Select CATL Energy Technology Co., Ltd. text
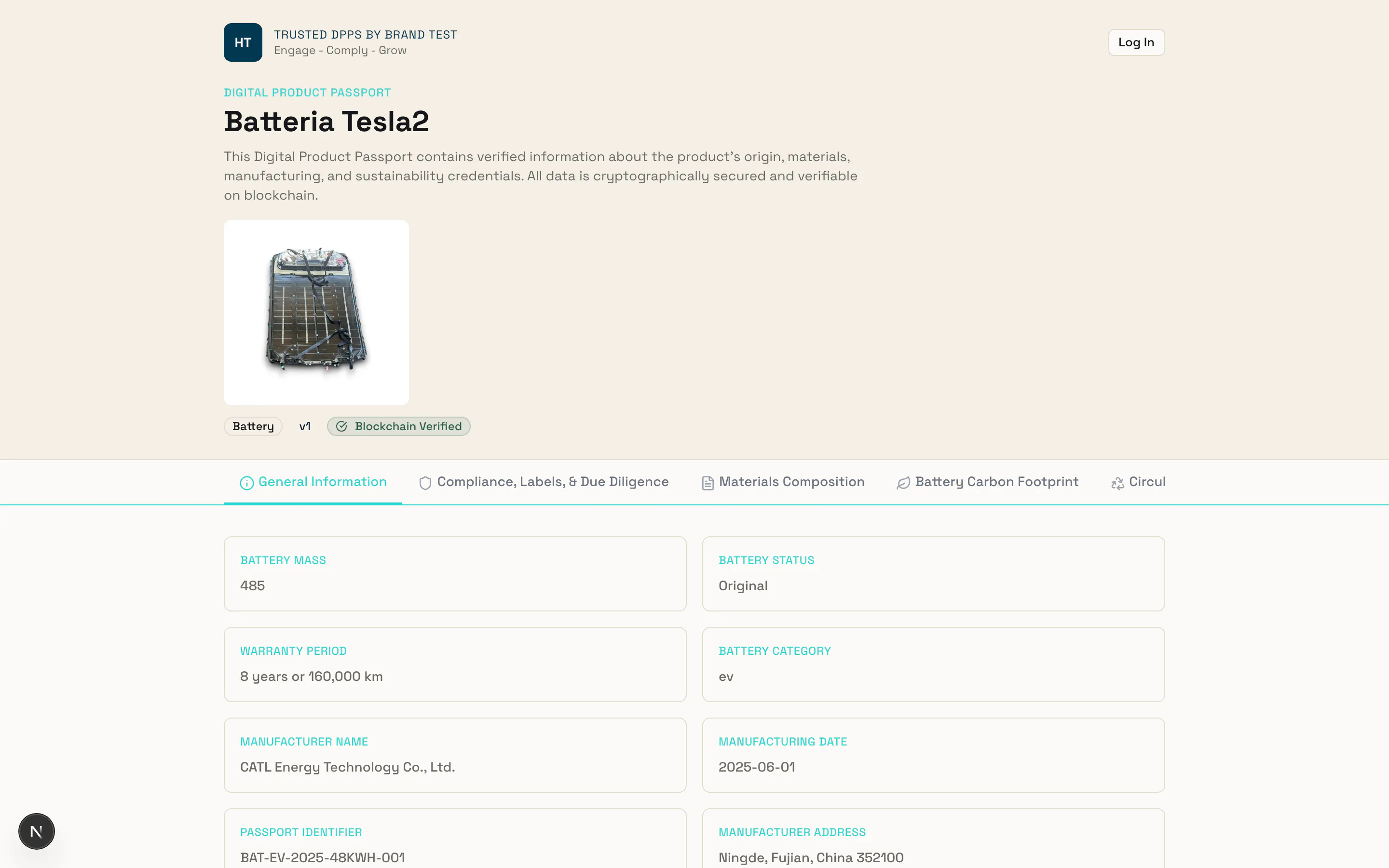Viewport: 1389px width, 868px height. [x=347, y=767]
